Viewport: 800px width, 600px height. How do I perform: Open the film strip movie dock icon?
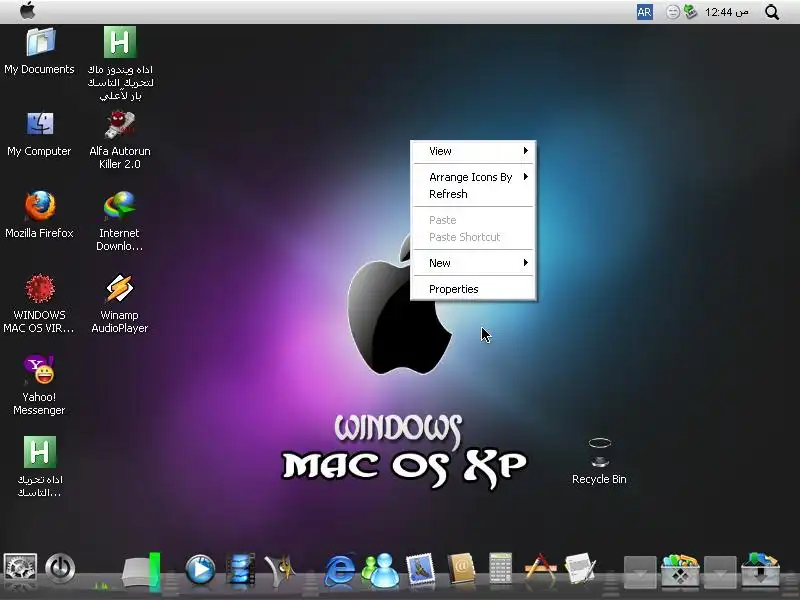tap(240, 568)
